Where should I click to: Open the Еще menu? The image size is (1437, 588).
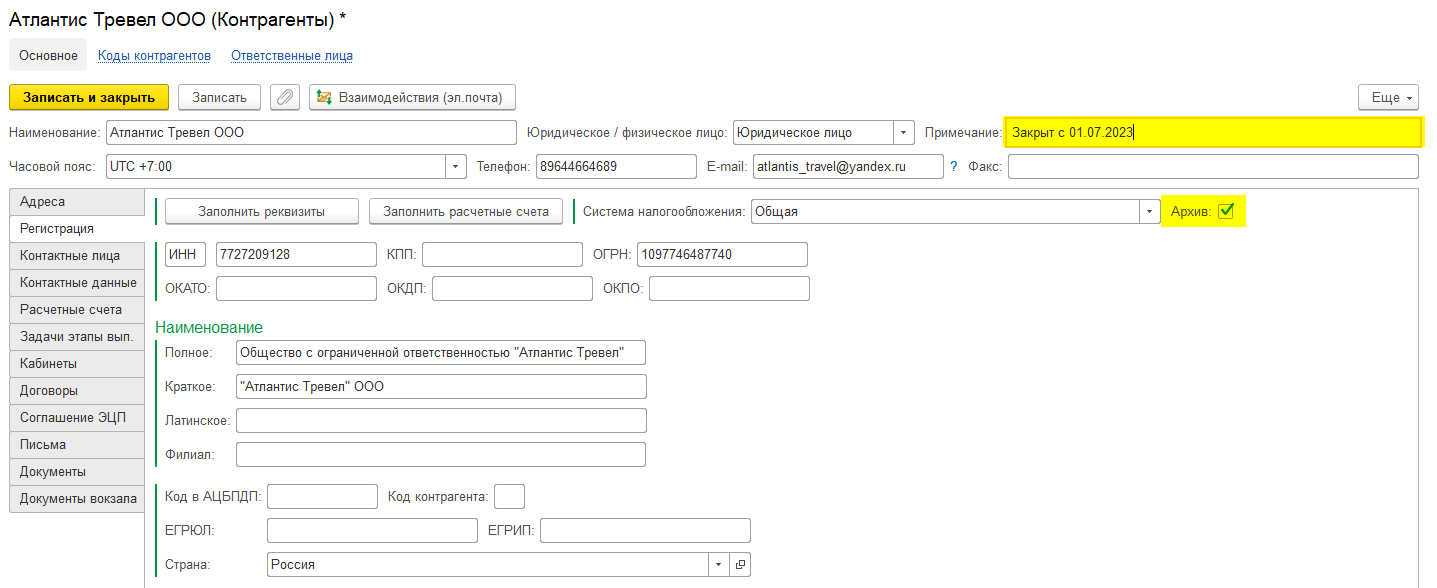point(1387,97)
